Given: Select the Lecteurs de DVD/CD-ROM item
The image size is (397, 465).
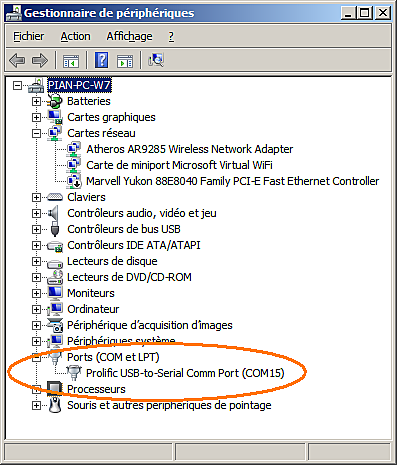Looking at the screenshot, I should (x=129, y=277).
